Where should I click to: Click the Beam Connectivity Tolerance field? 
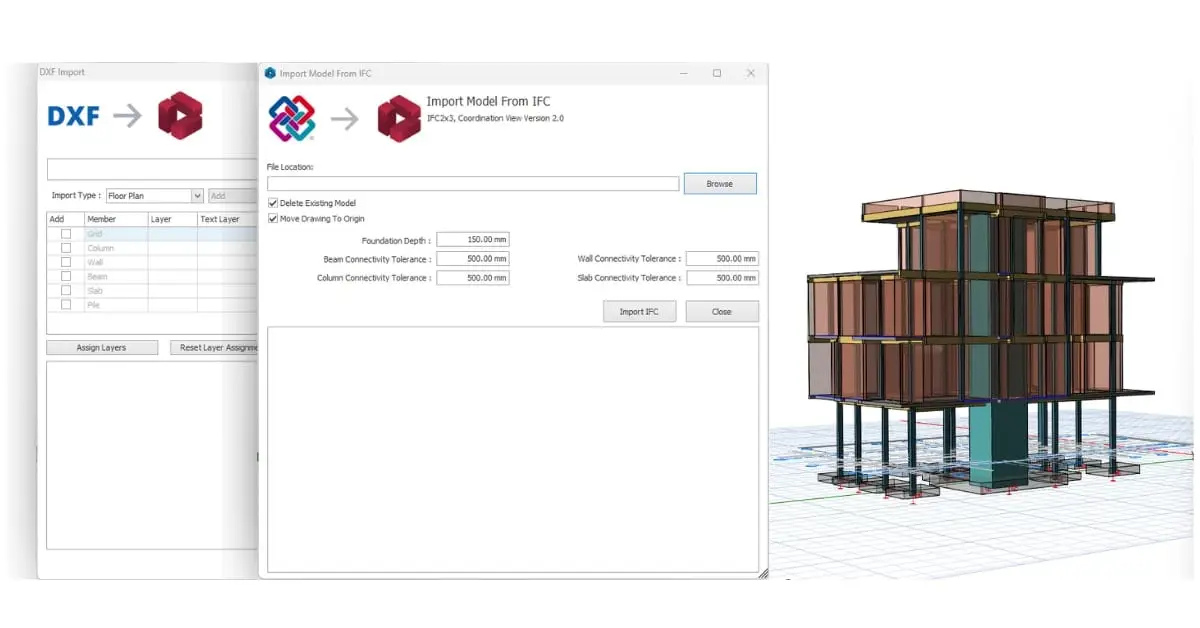[x=473, y=259]
